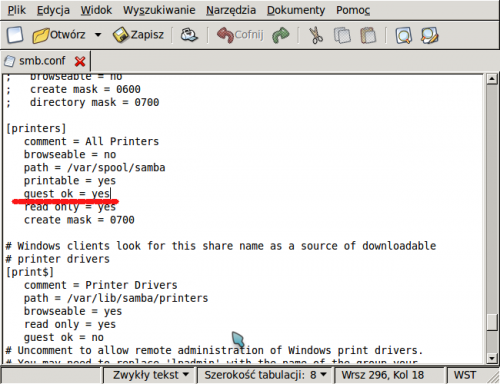The height and width of the screenshot is (384, 500).
Task: Open the Wyszukiwanie menu
Action: coord(159,10)
